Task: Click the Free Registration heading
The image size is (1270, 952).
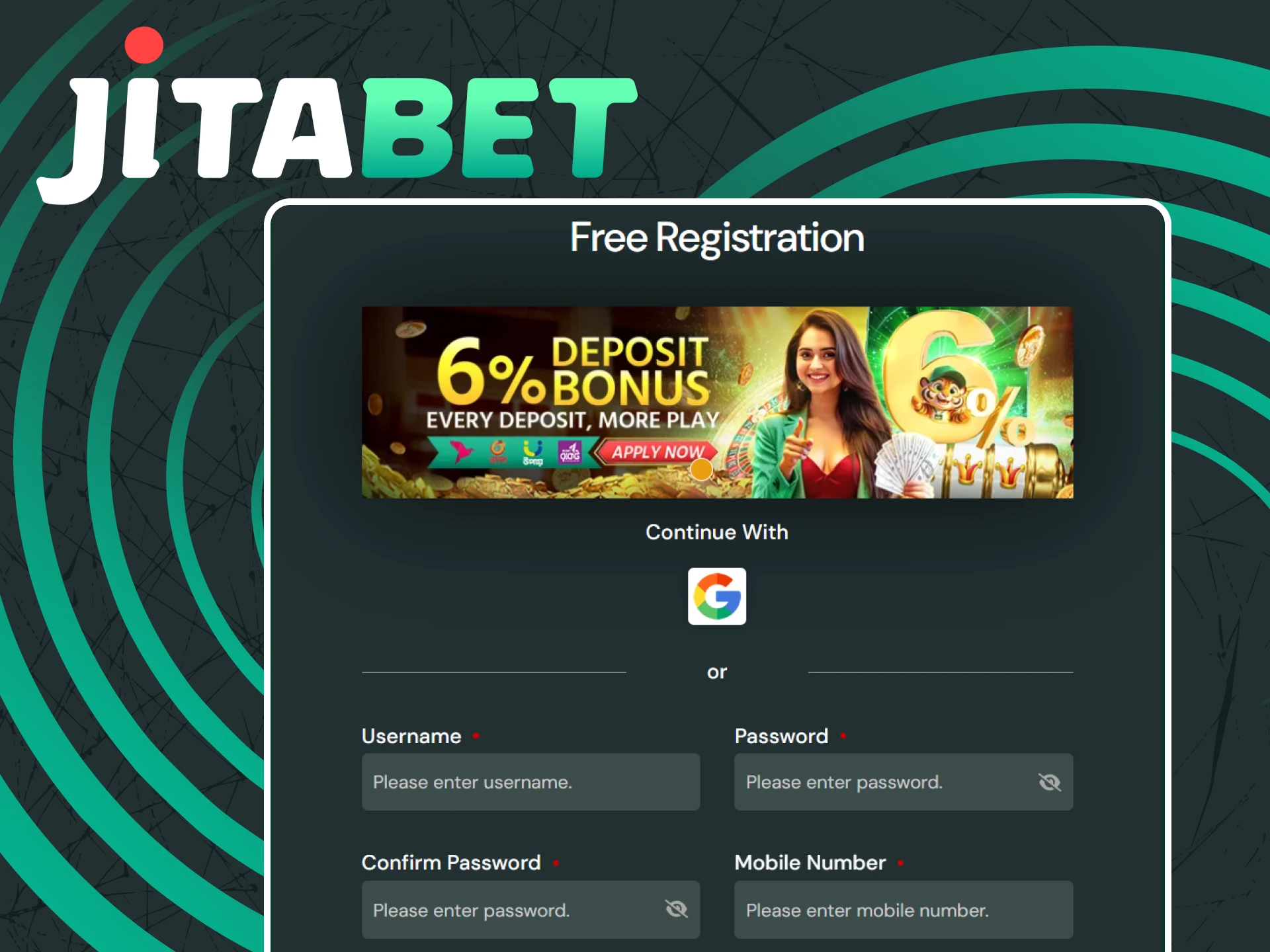Action: pos(717,237)
